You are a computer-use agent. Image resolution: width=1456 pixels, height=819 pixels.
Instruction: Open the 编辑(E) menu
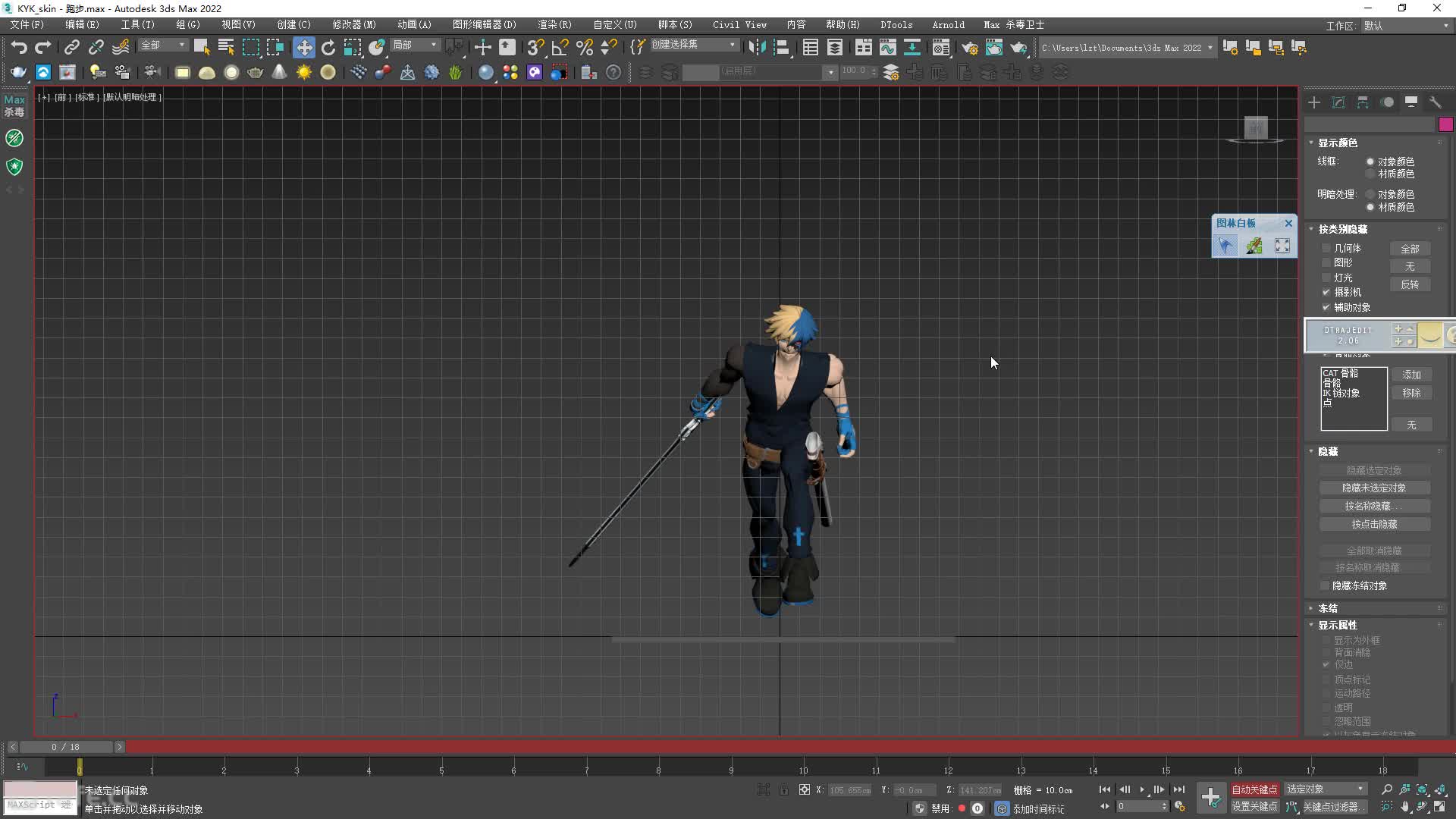[x=82, y=25]
